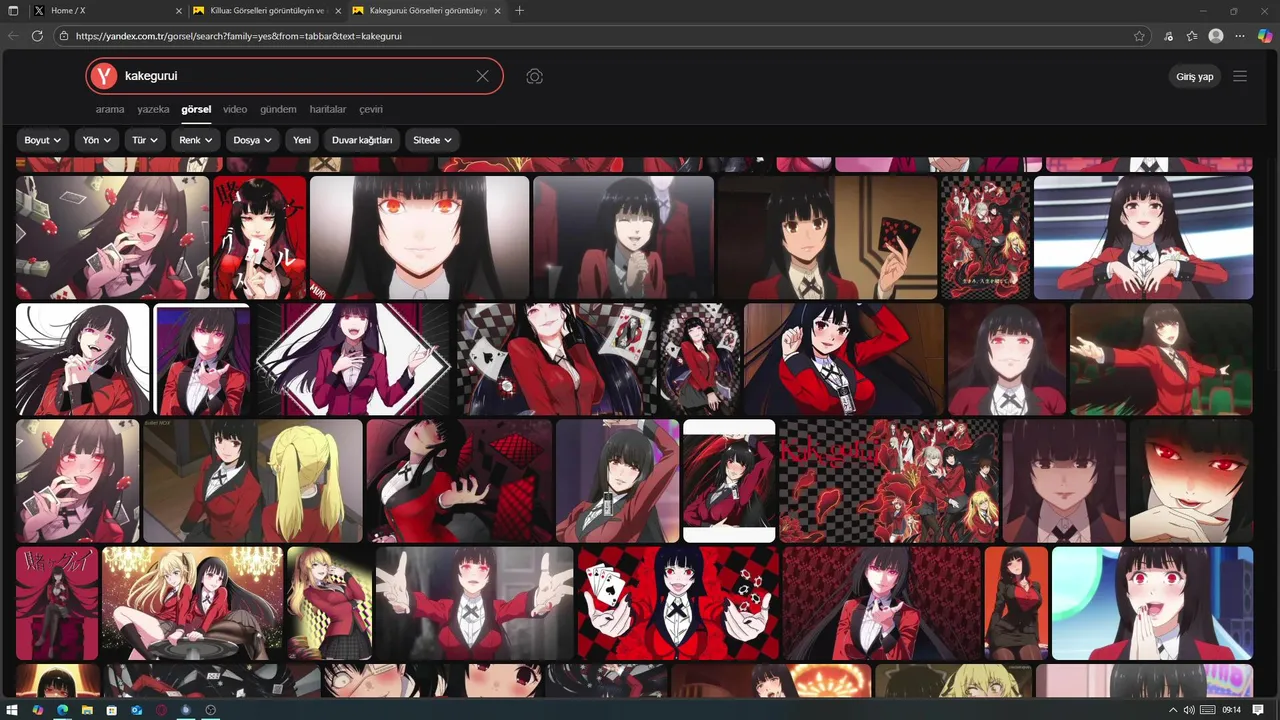Open search by image camera icon
1280x720 pixels.
tap(535, 76)
